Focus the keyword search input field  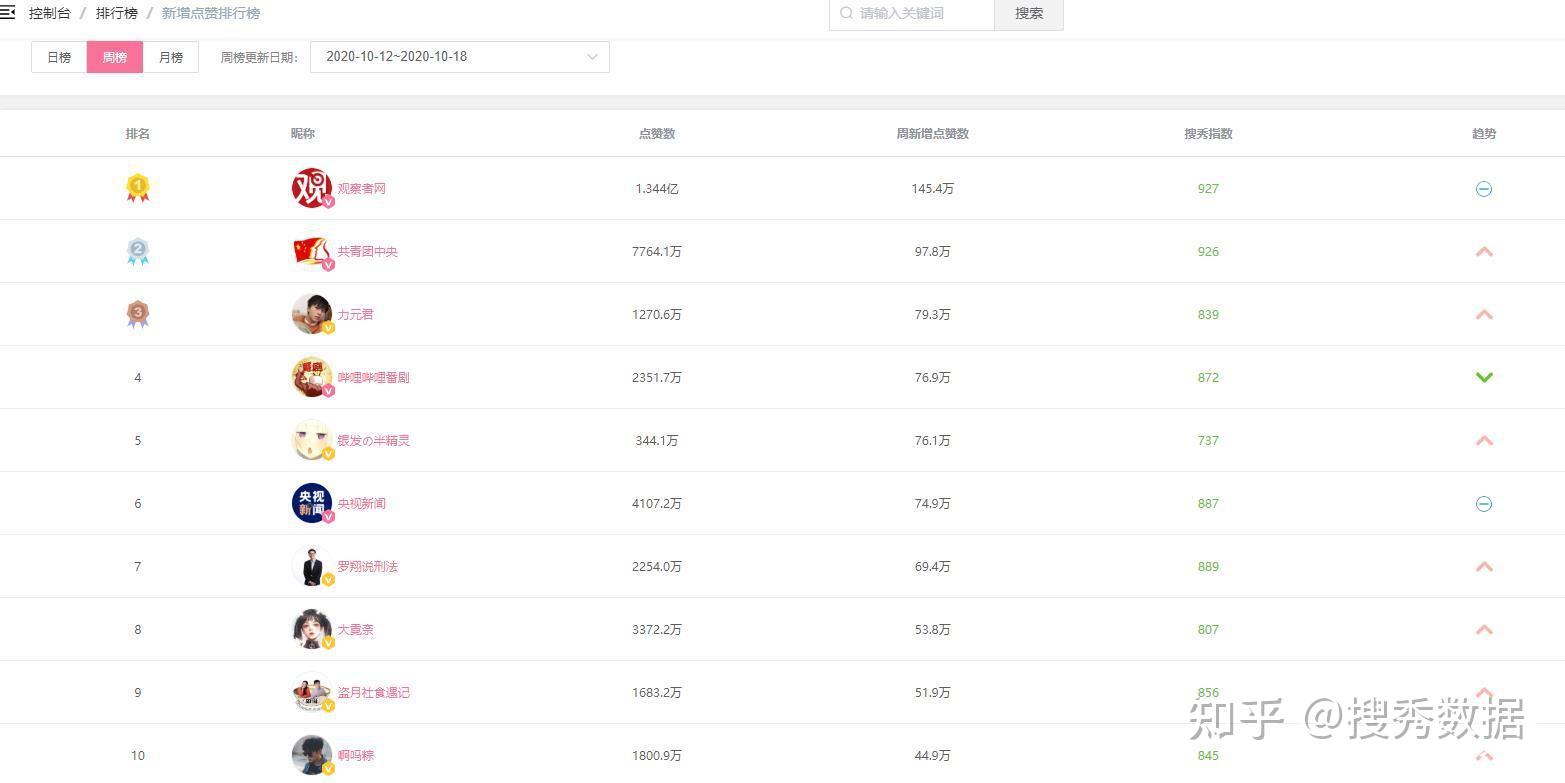pyautogui.click(x=912, y=13)
